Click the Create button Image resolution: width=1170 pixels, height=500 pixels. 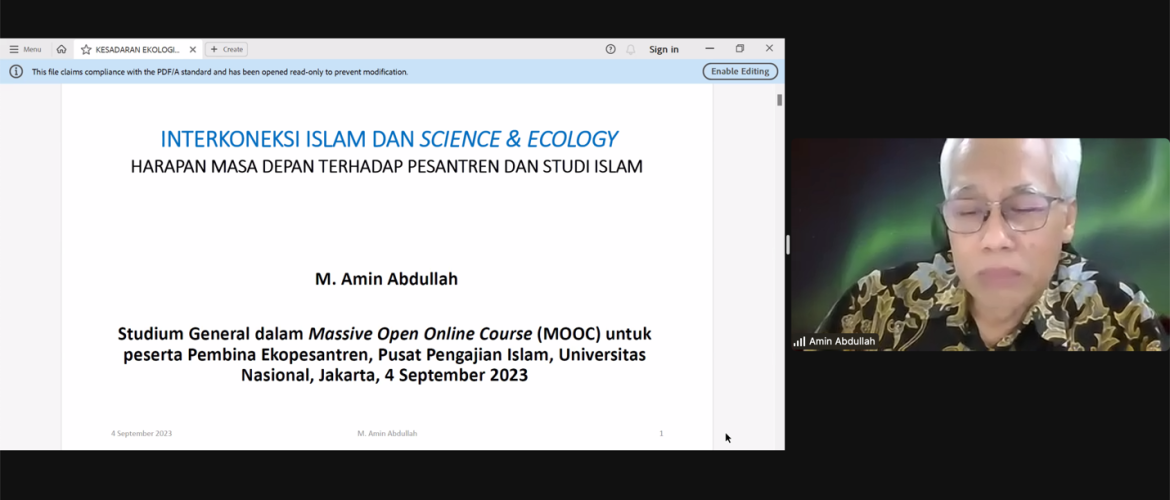227,49
